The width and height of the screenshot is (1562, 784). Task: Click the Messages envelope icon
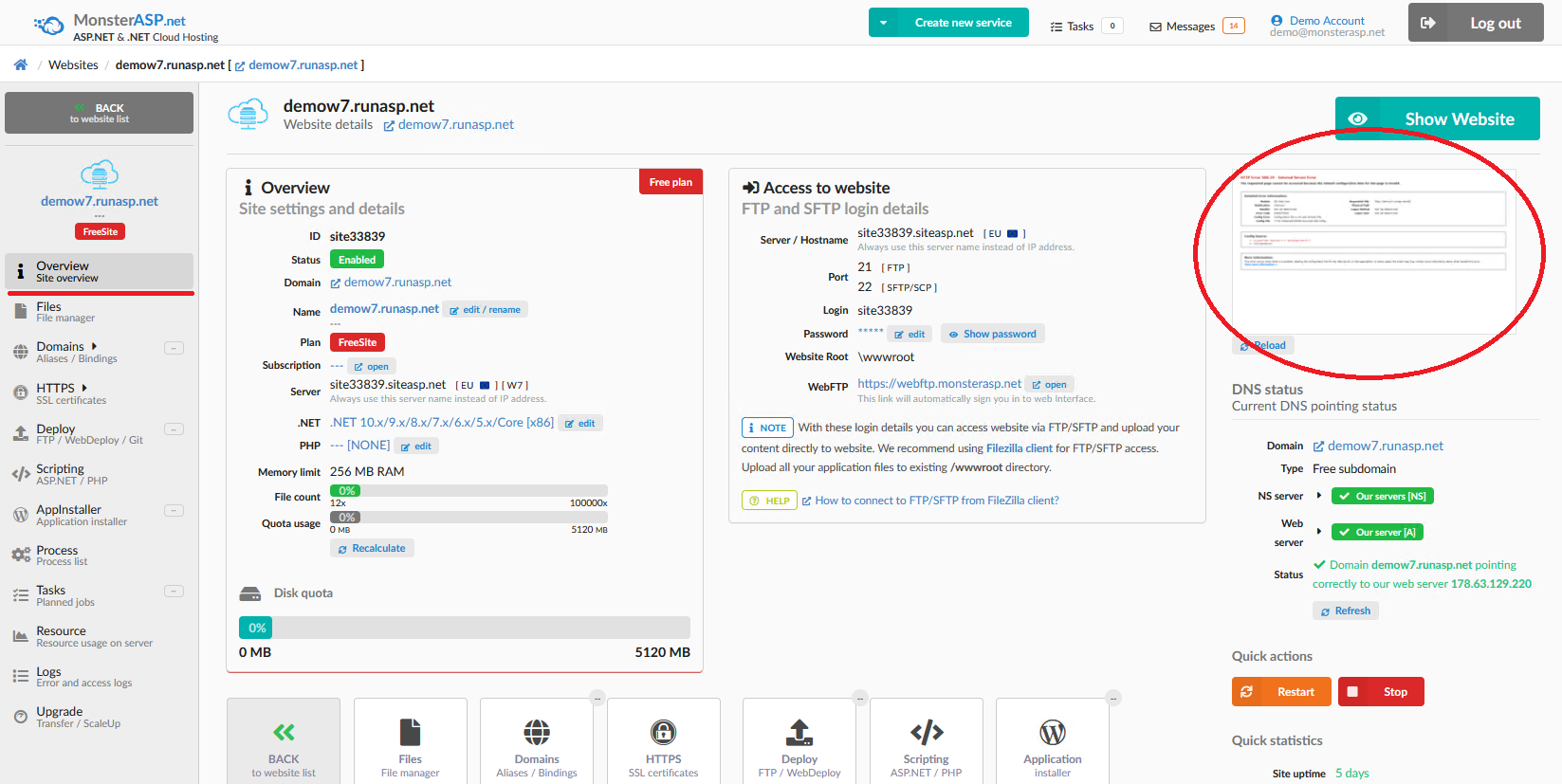[1155, 27]
